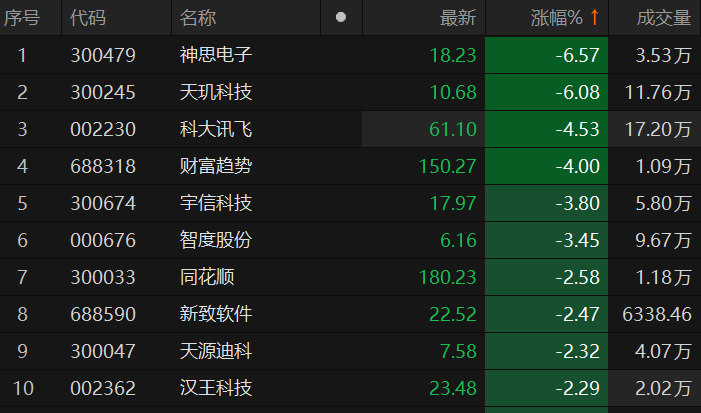This screenshot has width=701, height=413.
Task: Click latest price 10.68
Action: pyautogui.click(x=453, y=93)
